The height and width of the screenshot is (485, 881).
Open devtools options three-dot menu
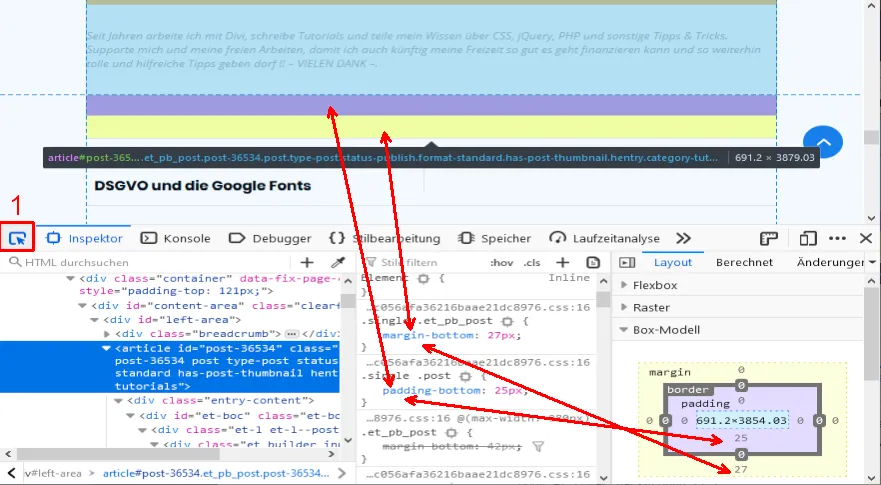pos(837,238)
